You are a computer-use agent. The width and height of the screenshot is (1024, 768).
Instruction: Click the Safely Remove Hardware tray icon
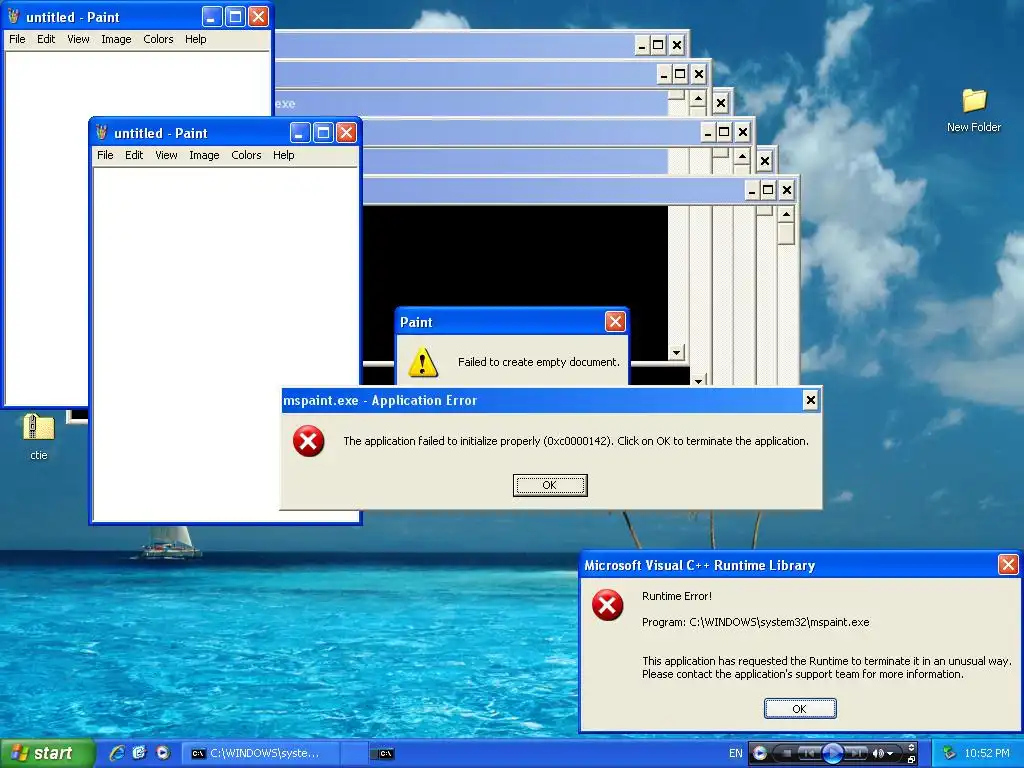tap(950, 753)
